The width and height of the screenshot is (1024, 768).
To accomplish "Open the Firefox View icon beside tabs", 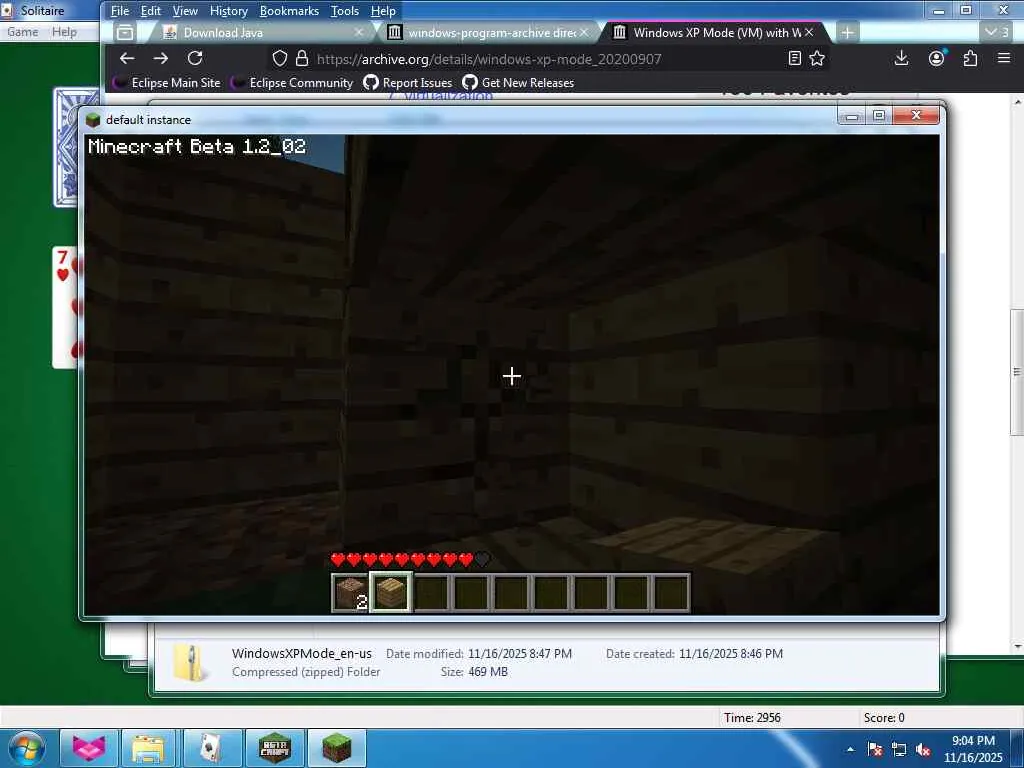I will 125,33.
